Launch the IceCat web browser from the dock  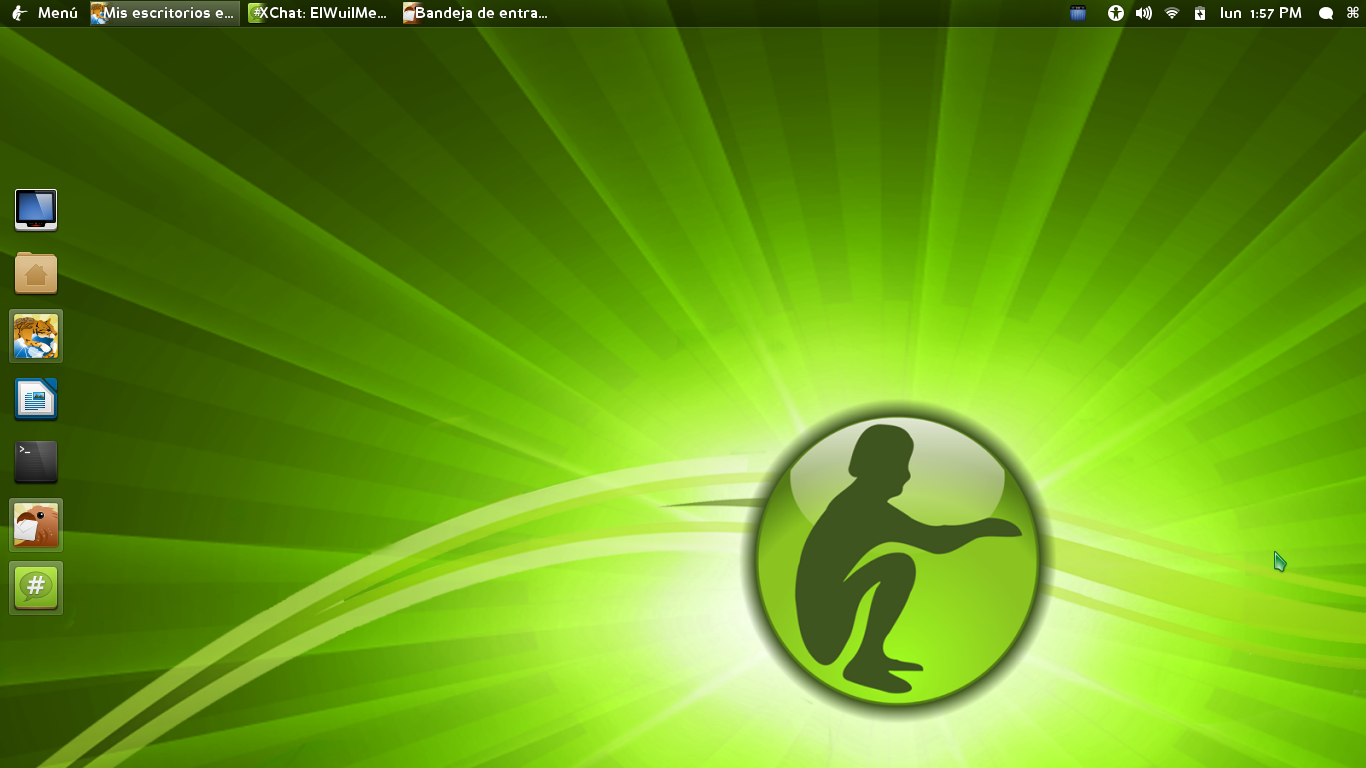click(36, 336)
